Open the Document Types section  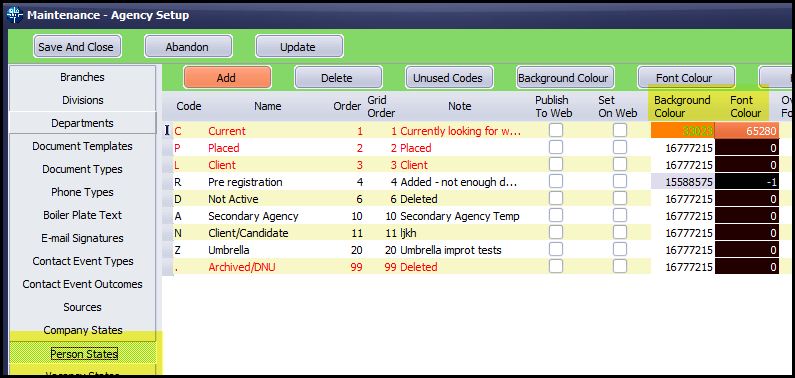82,169
